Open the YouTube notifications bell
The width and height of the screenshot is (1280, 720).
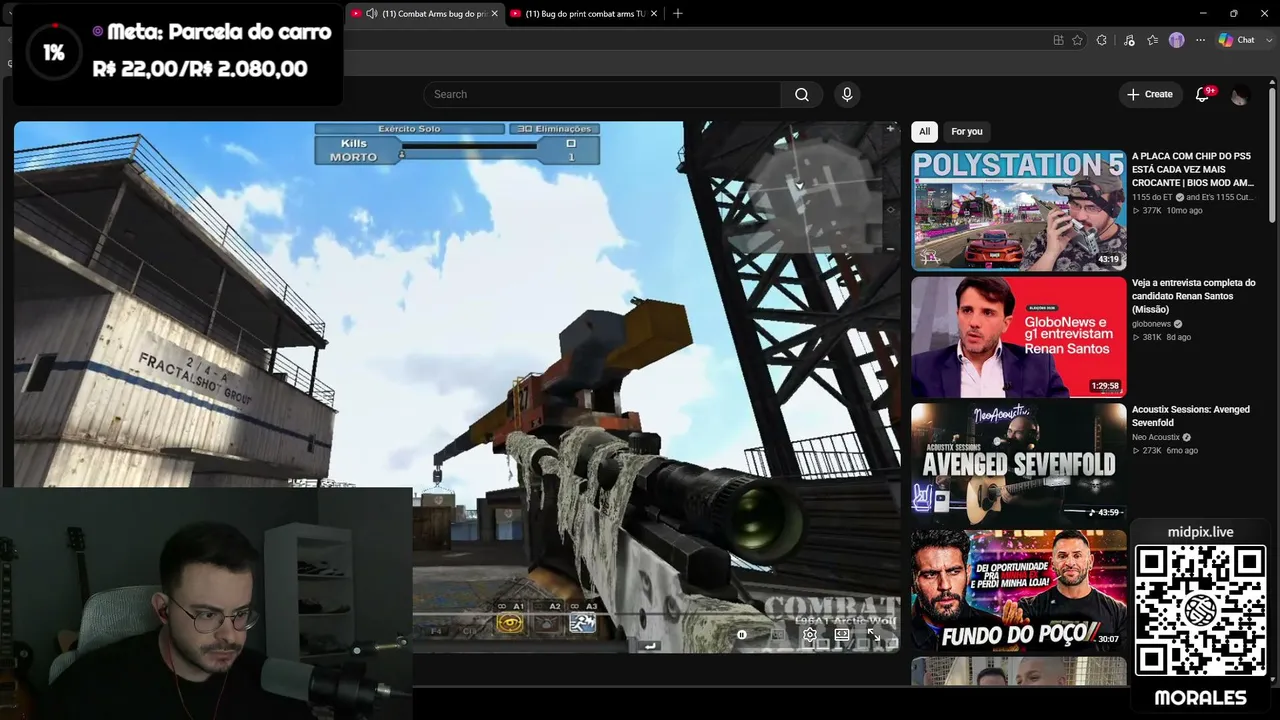tap(1203, 94)
